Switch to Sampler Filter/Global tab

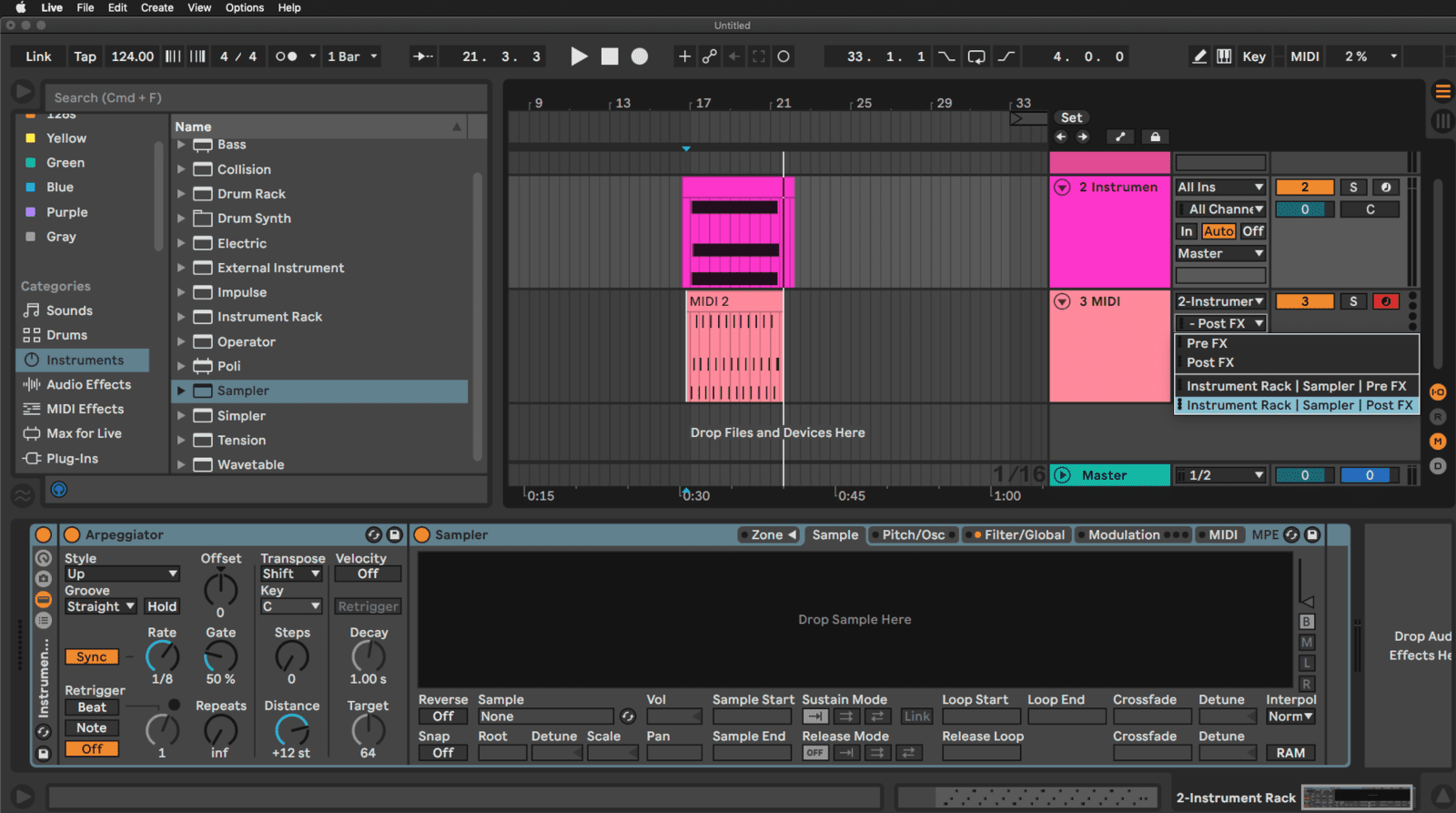tap(1023, 534)
